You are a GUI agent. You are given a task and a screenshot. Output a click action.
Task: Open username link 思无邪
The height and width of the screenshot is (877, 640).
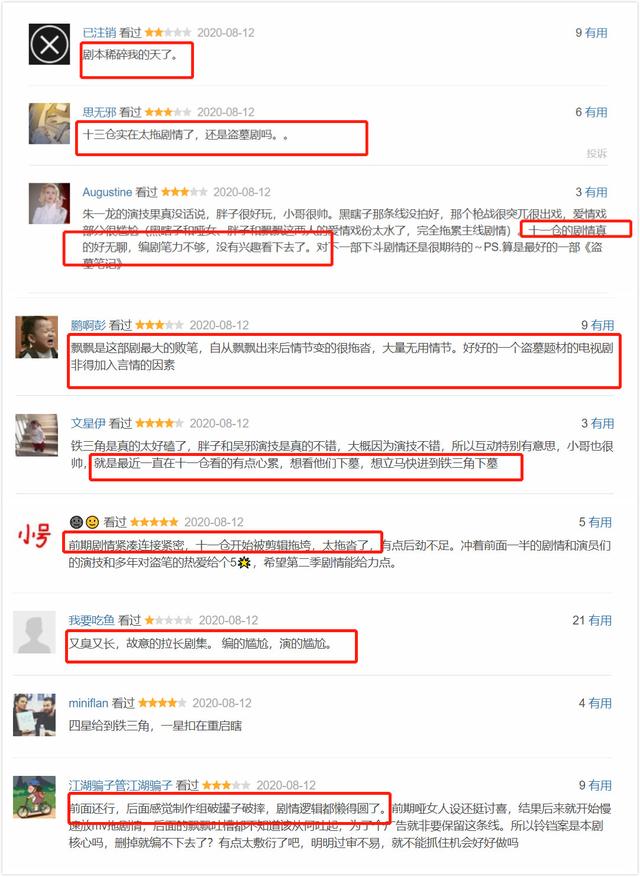point(100,112)
